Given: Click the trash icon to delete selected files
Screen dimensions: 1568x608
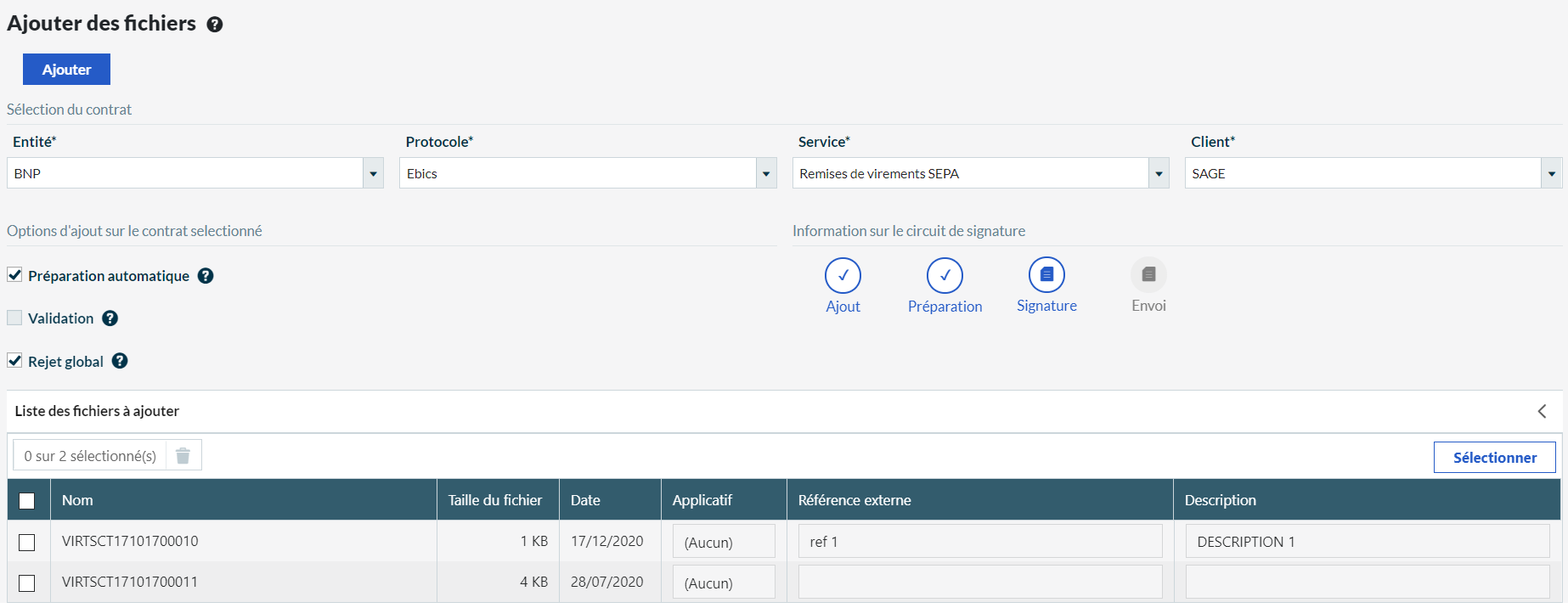Looking at the screenshot, I should pos(183,456).
